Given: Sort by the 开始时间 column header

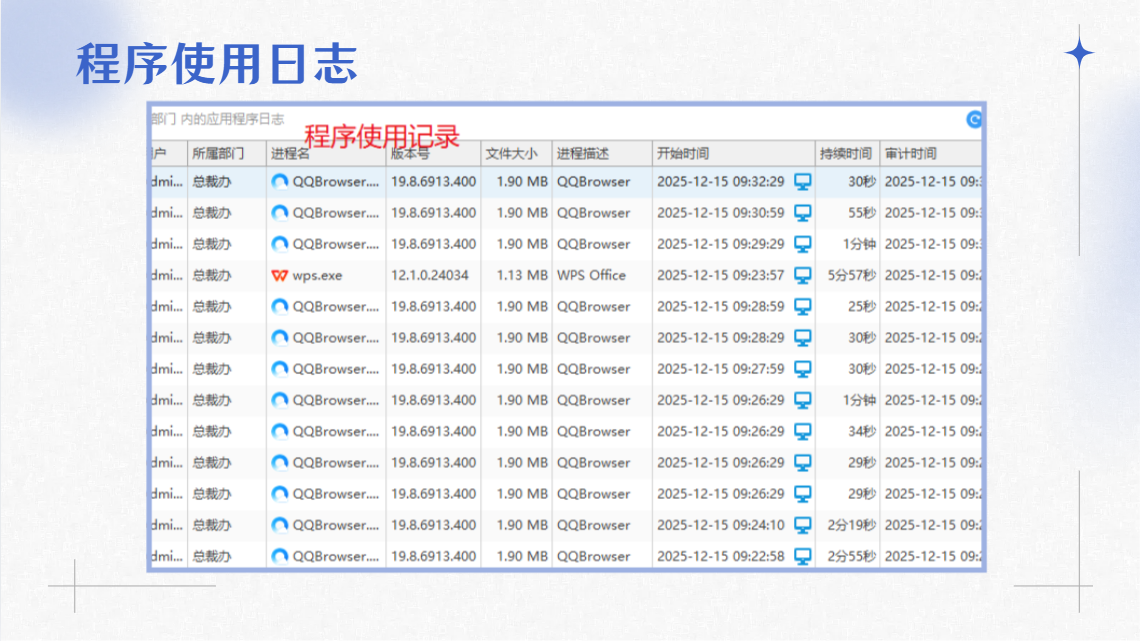Looking at the screenshot, I should tap(734, 153).
